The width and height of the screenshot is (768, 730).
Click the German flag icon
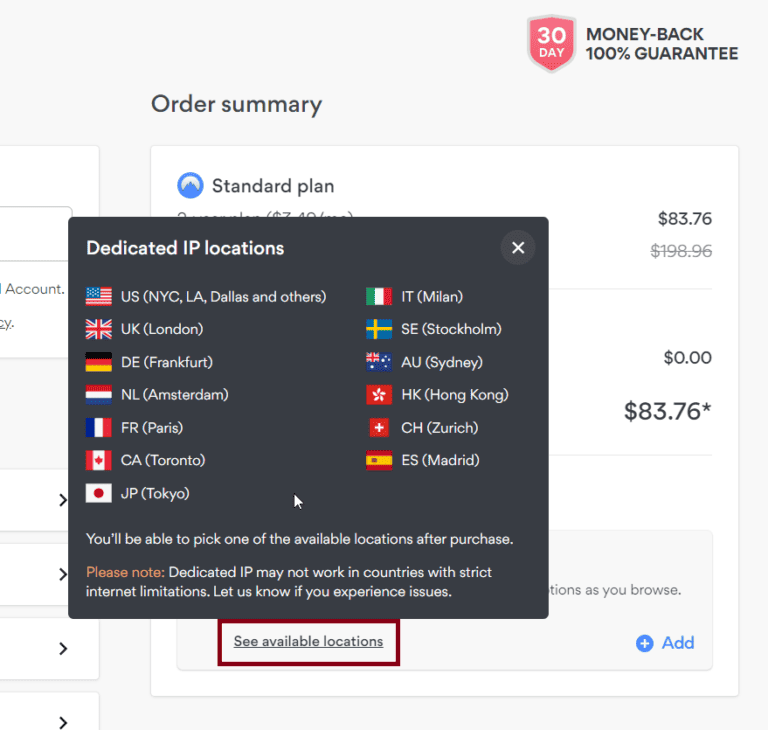pos(99,362)
